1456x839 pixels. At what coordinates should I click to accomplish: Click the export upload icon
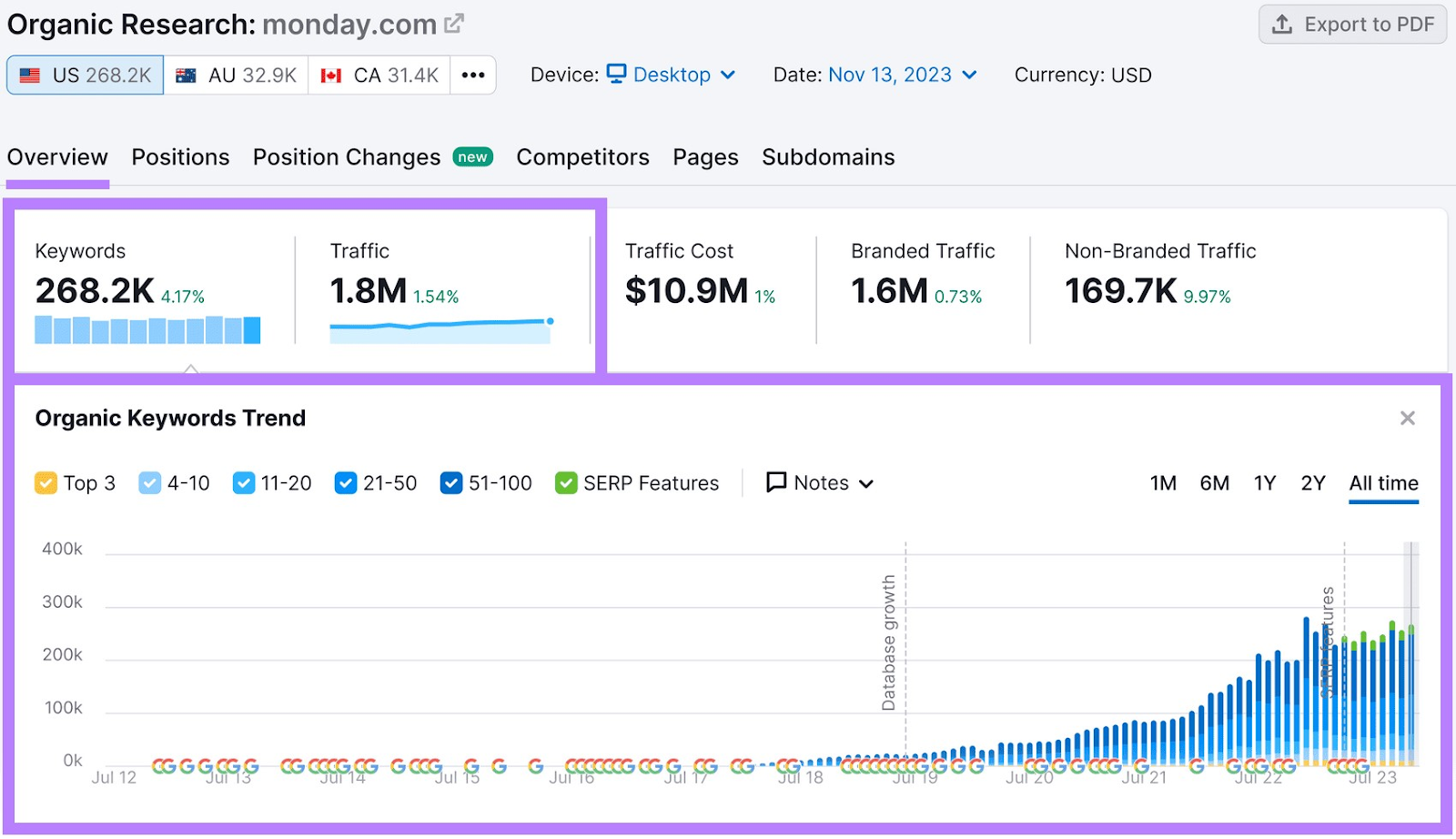(x=1282, y=25)
